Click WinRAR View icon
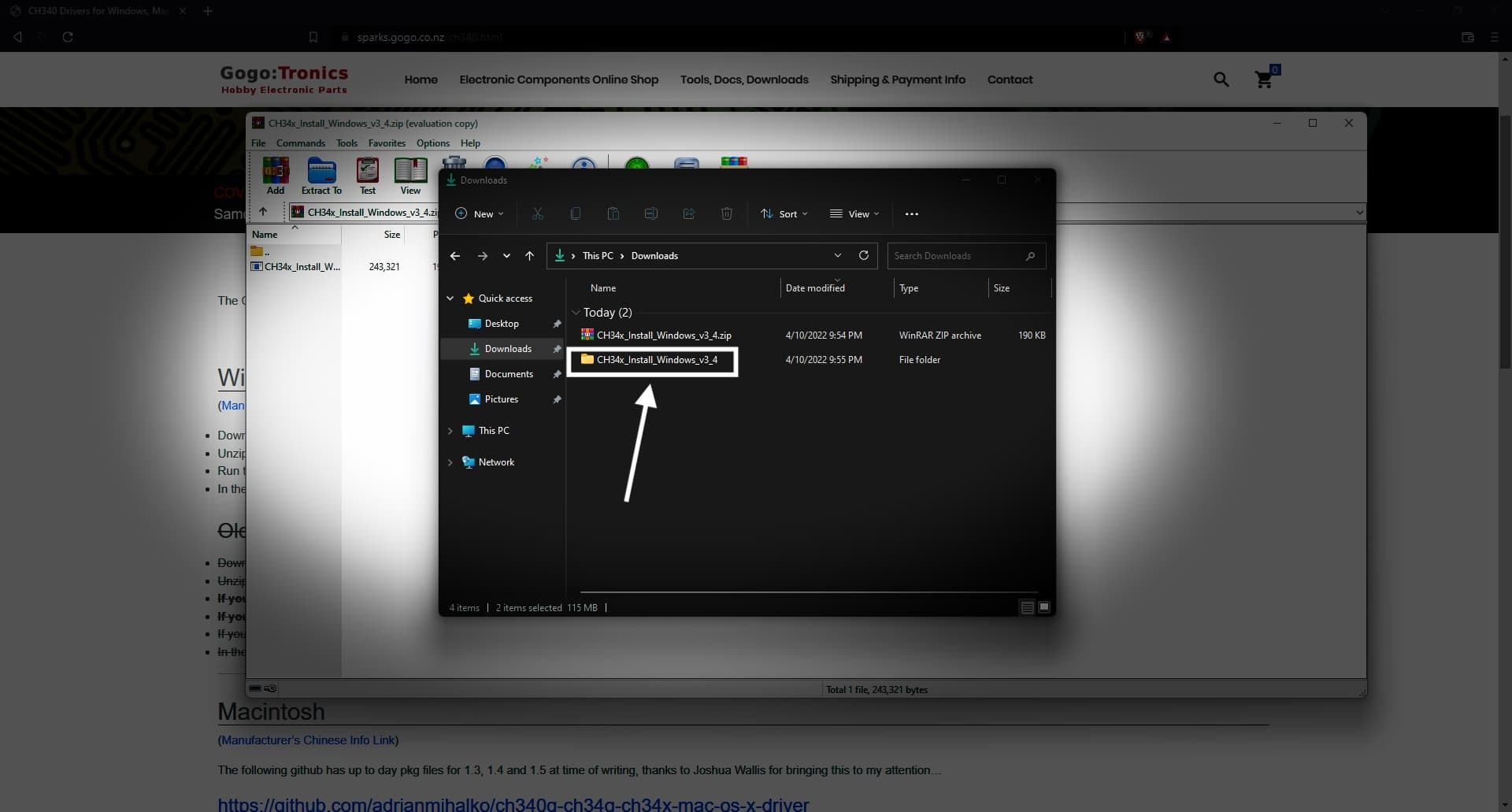Screen dimensions: 1512x812 coord(410,176)
